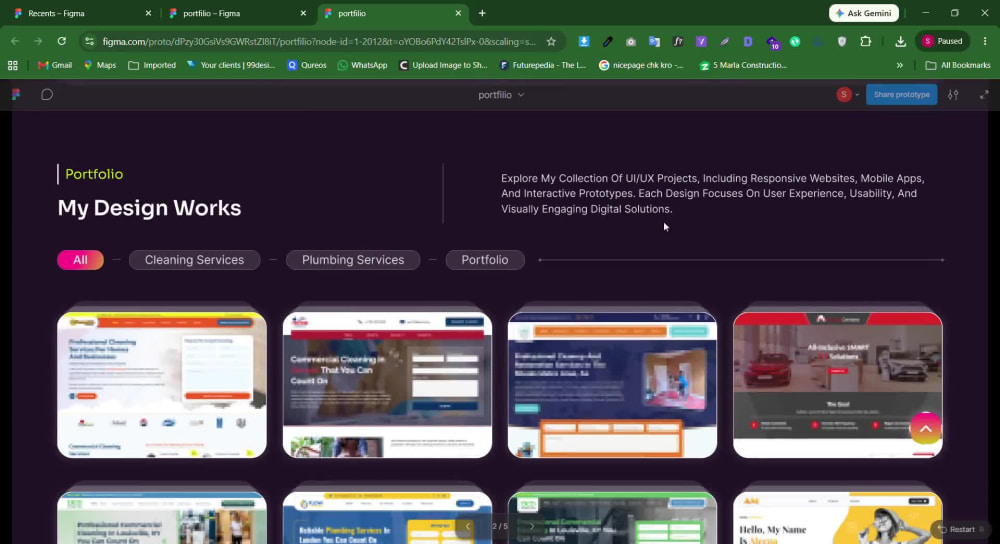Open the Qureos bookmark
Viewport: 1000px width, 544px height.
(307, 65)
